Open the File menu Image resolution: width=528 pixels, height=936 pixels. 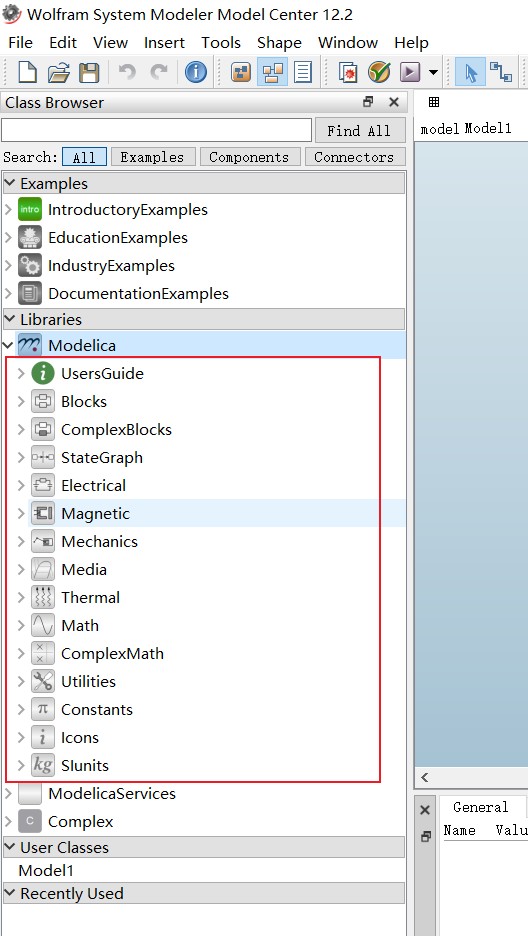[21, 42]
